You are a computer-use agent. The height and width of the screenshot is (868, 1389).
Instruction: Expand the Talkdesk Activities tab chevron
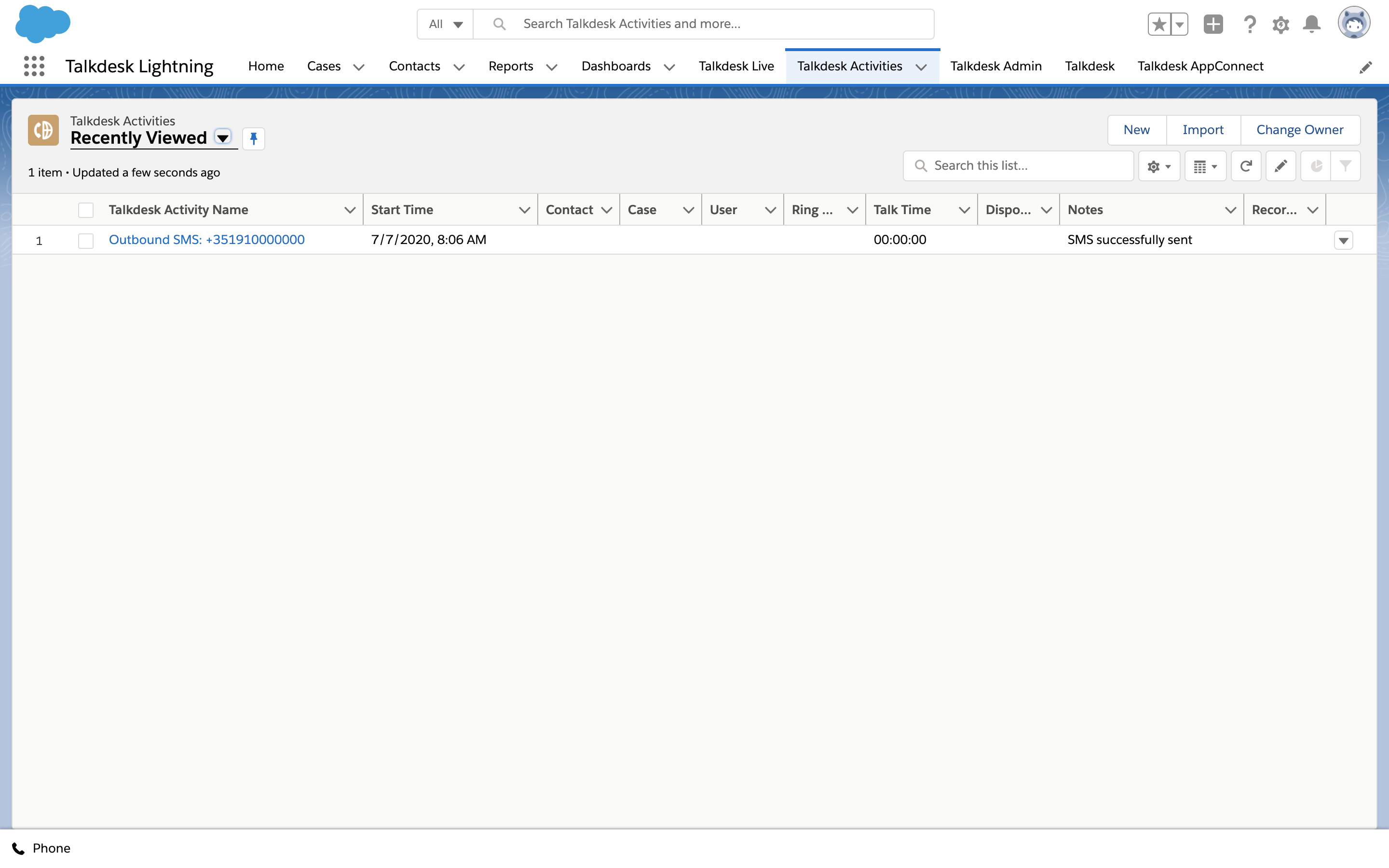click(921, 67)
